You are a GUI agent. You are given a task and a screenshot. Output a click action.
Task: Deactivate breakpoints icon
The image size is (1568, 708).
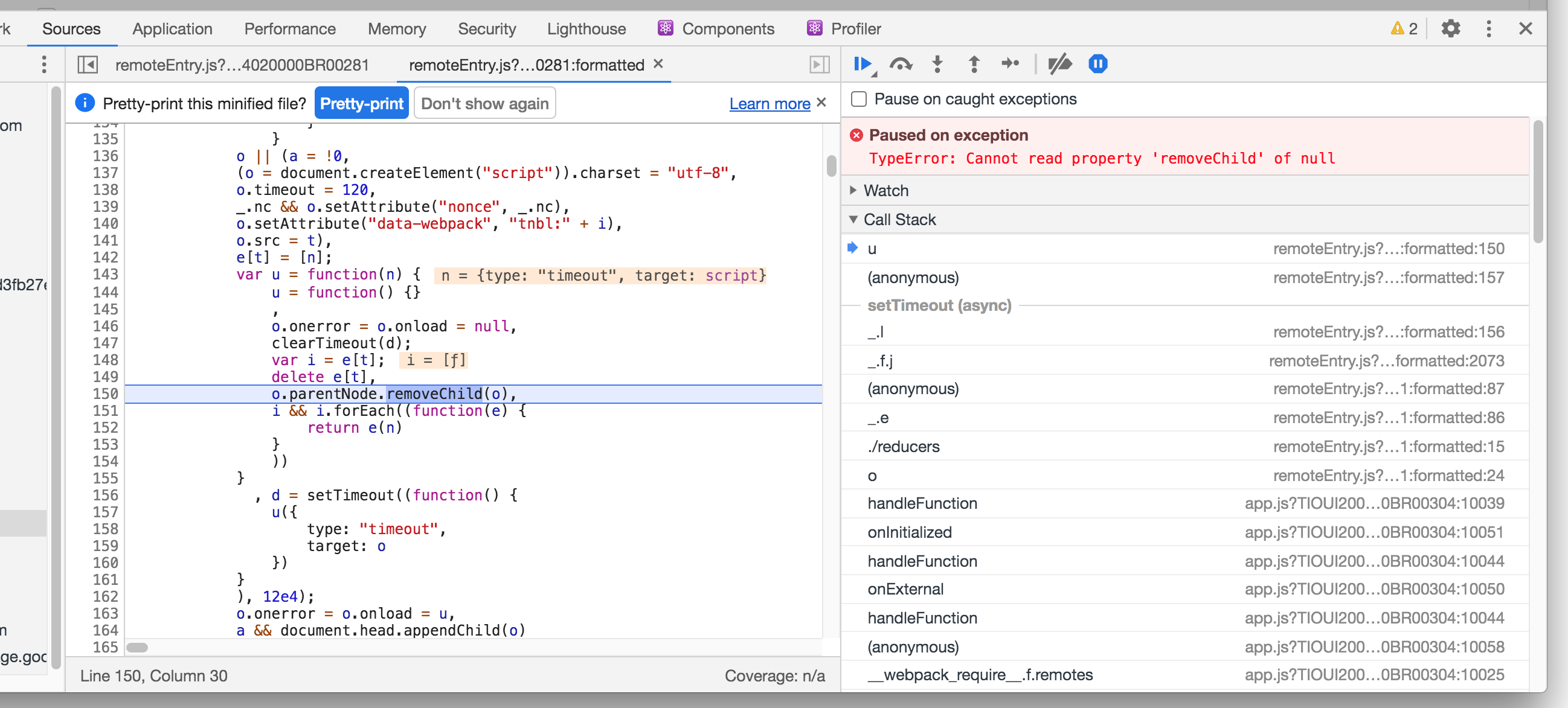point(1059,64)
